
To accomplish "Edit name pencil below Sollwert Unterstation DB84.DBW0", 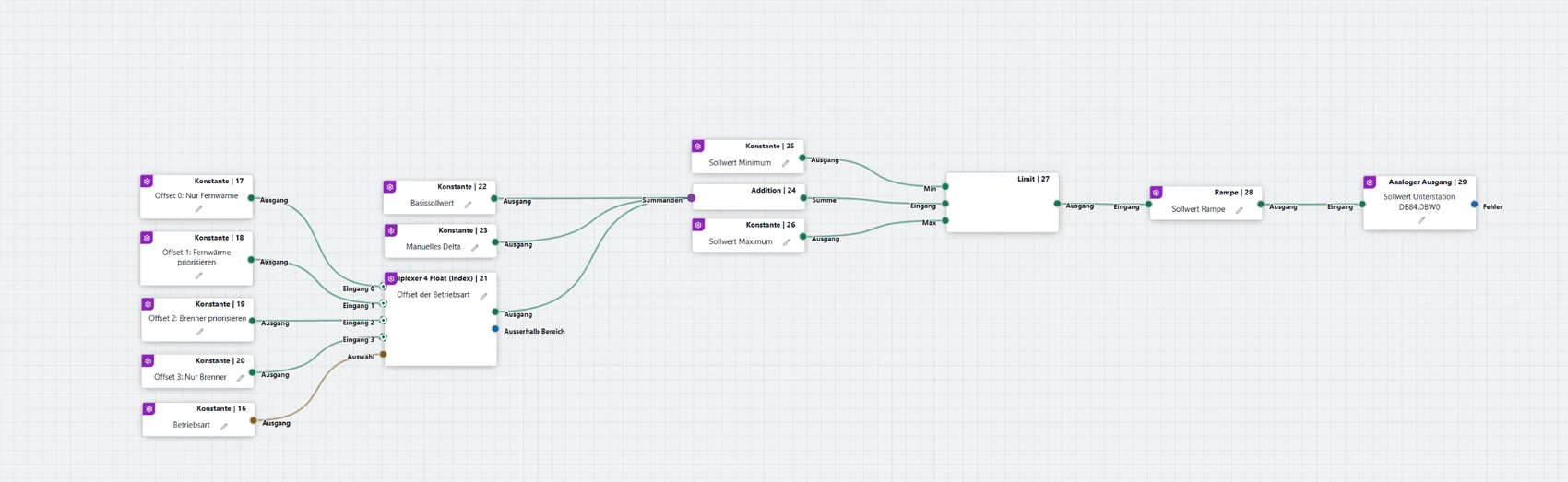I will pyautogui.click(x=1421, y=220).
